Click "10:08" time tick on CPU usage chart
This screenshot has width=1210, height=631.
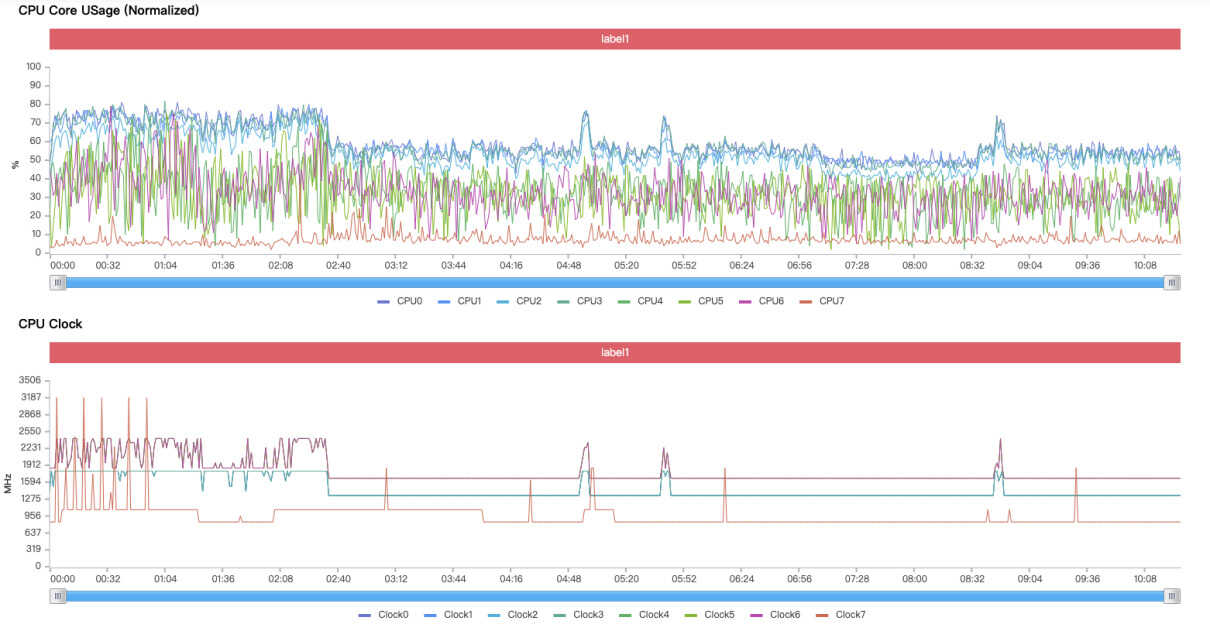point(1145,265)
